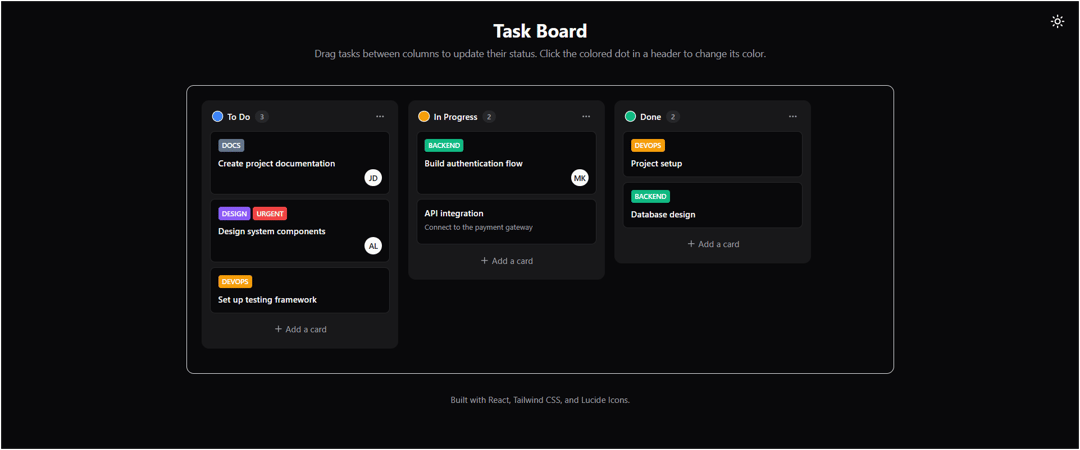This screenshot has width=1080, height=450.
Task: Click the Done card count badge
Action: pyautogui.click(x=673, y=116)
